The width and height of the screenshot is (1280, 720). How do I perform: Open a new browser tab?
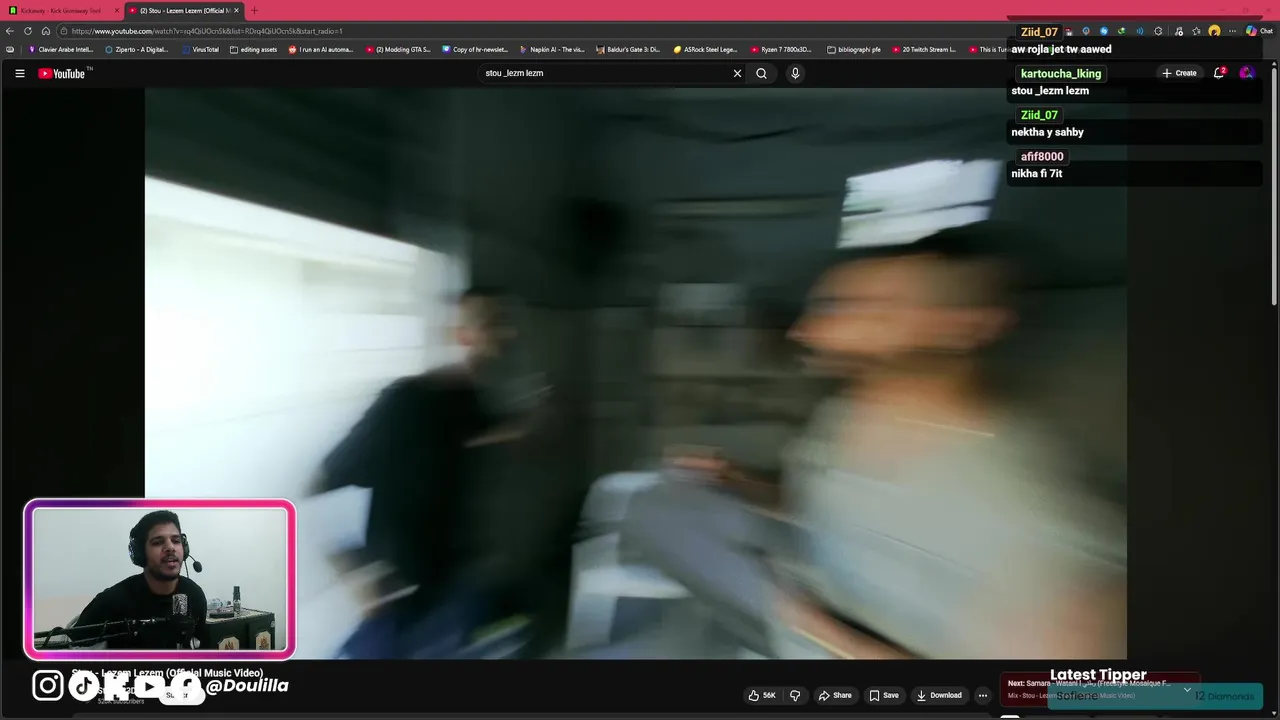(x=254, y=10)
